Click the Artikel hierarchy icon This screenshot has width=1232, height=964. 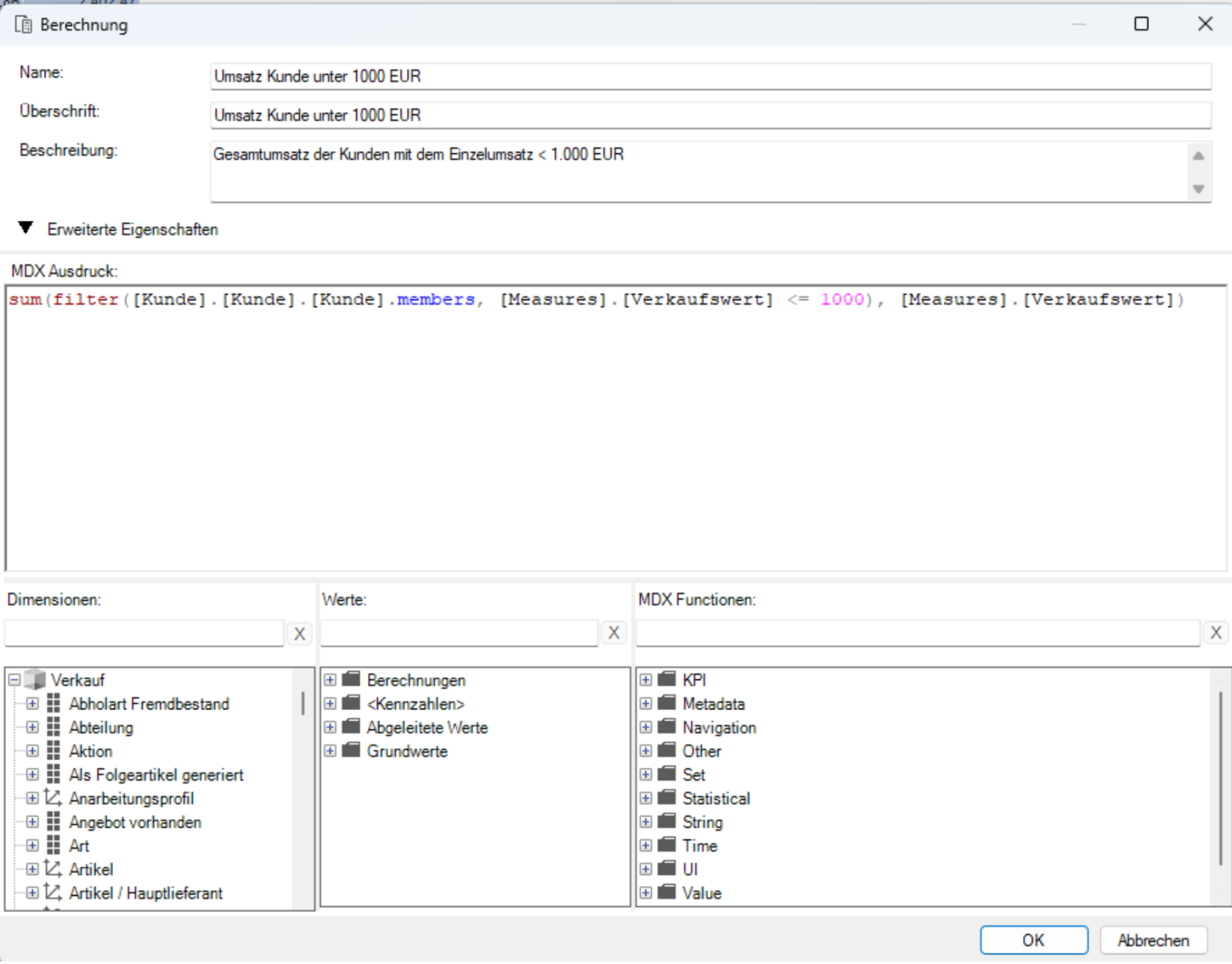[x=53, y=869]
